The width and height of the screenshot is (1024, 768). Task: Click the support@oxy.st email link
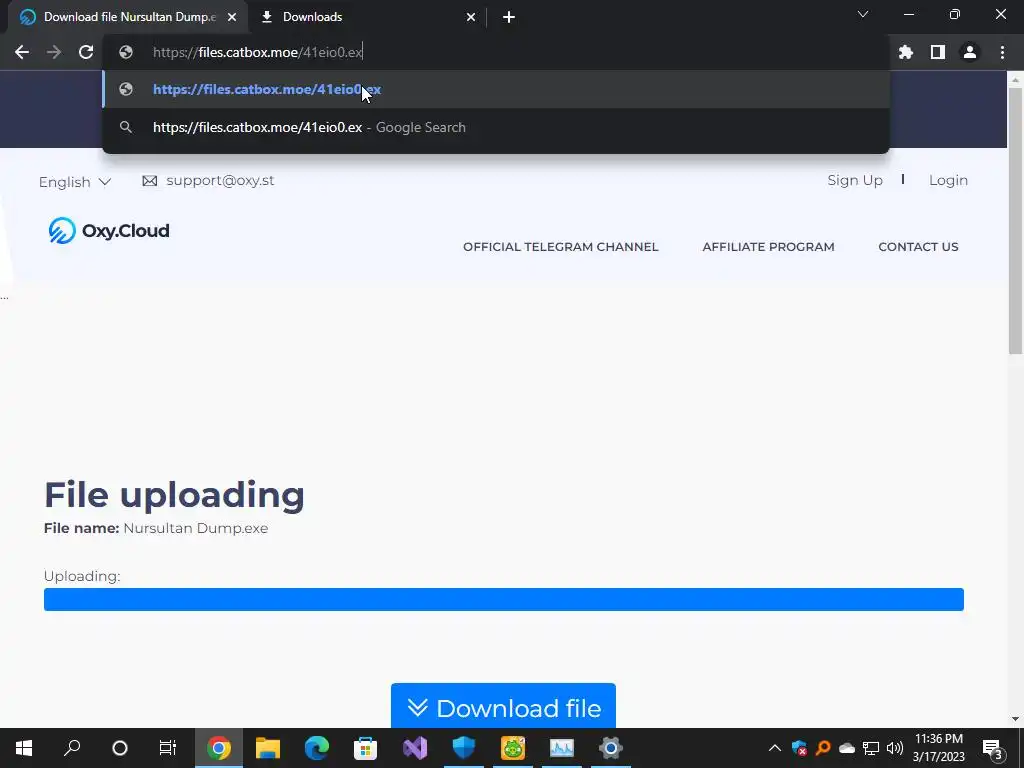(x=220, y=180)
